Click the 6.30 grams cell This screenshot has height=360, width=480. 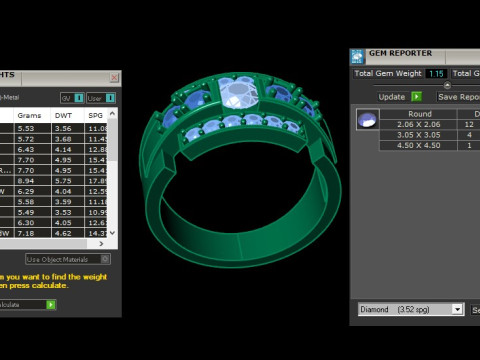click(32, 223)
